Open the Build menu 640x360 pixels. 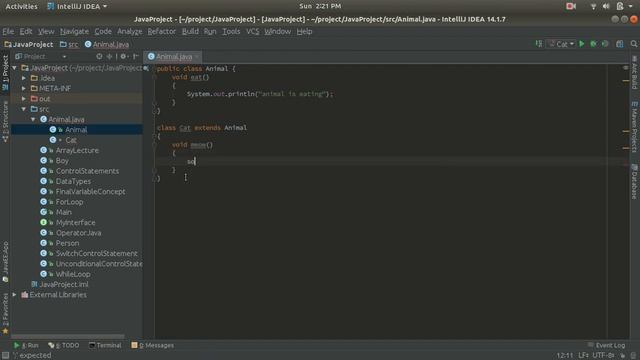[190, 31]
